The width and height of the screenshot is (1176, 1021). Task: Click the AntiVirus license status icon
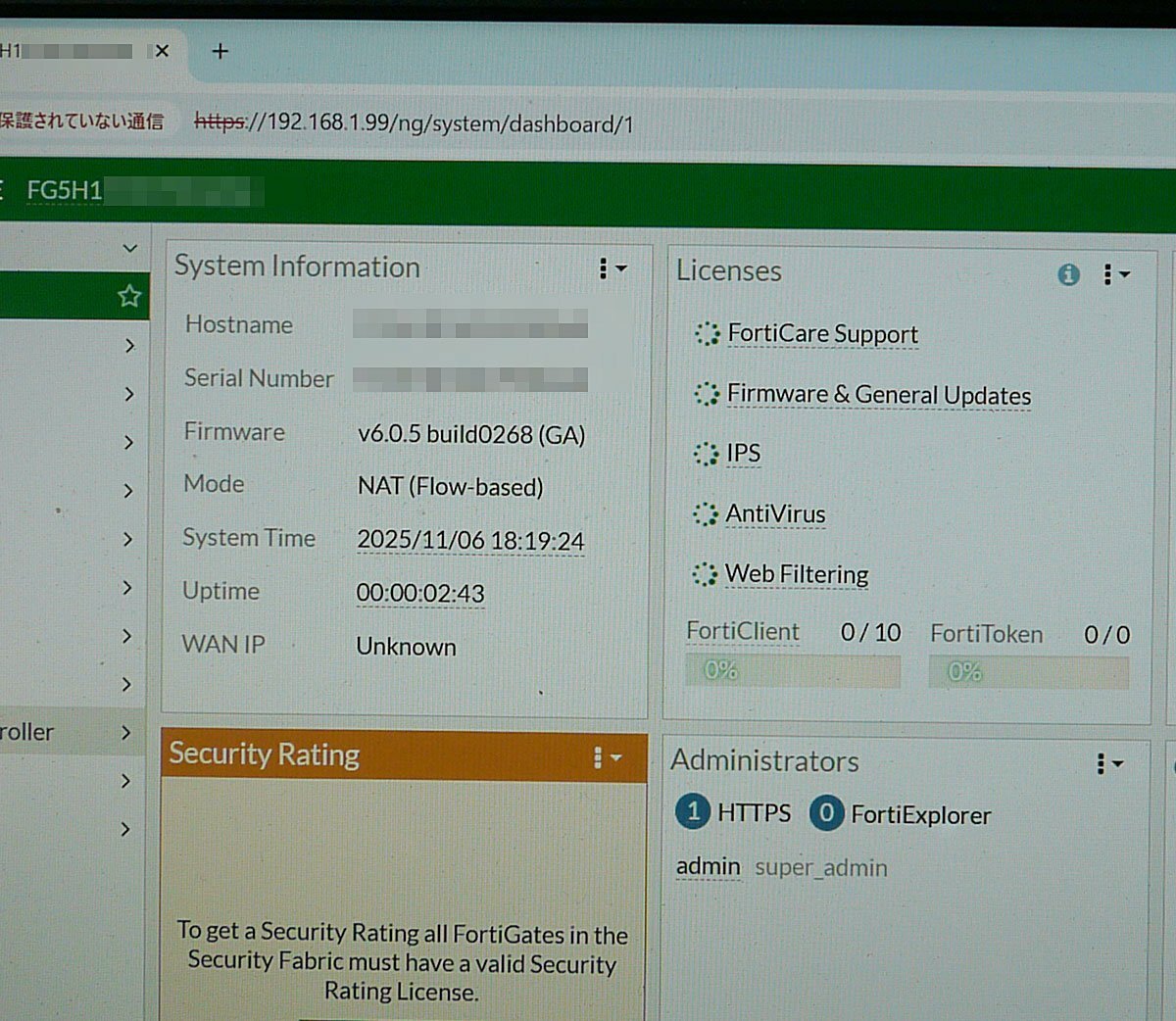point(705,514)
